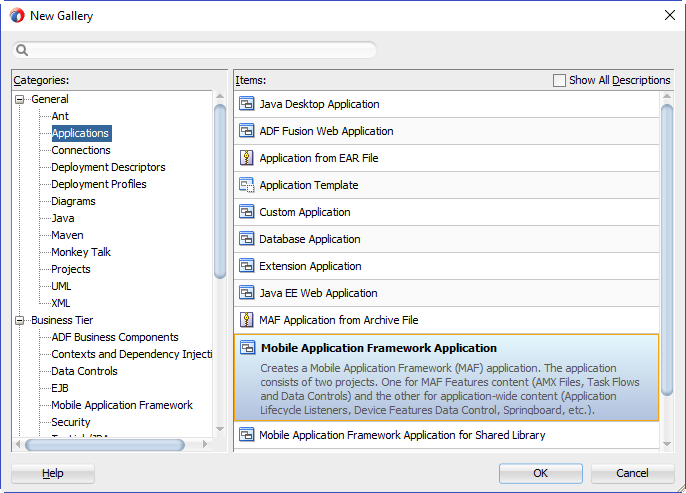
Task: Click the search magnifier icon
Action: [22, 50]
